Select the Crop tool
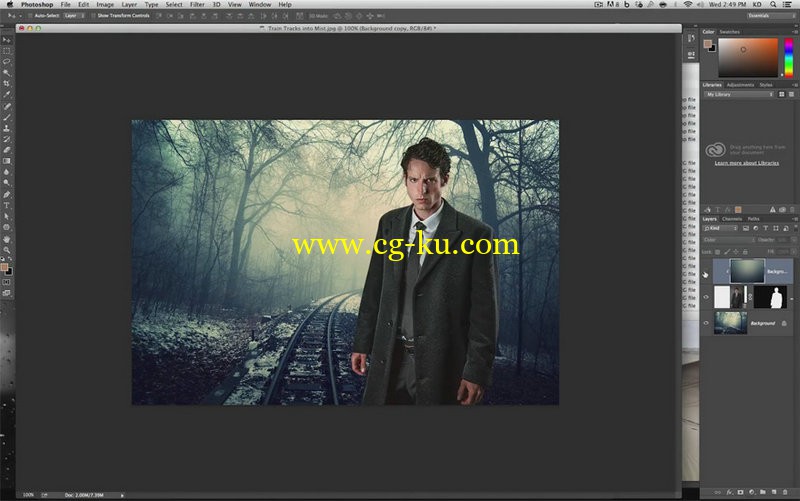This screenshot has height=501, width=800. coord(7,84)
